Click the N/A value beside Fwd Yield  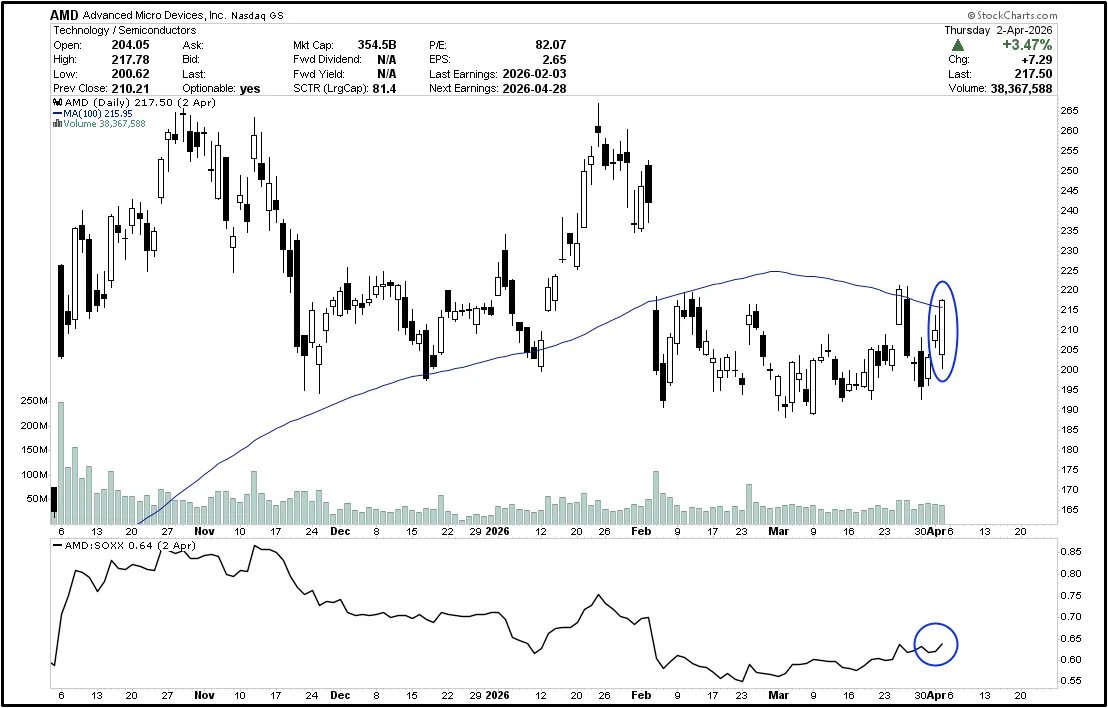[x=387, y=73]
